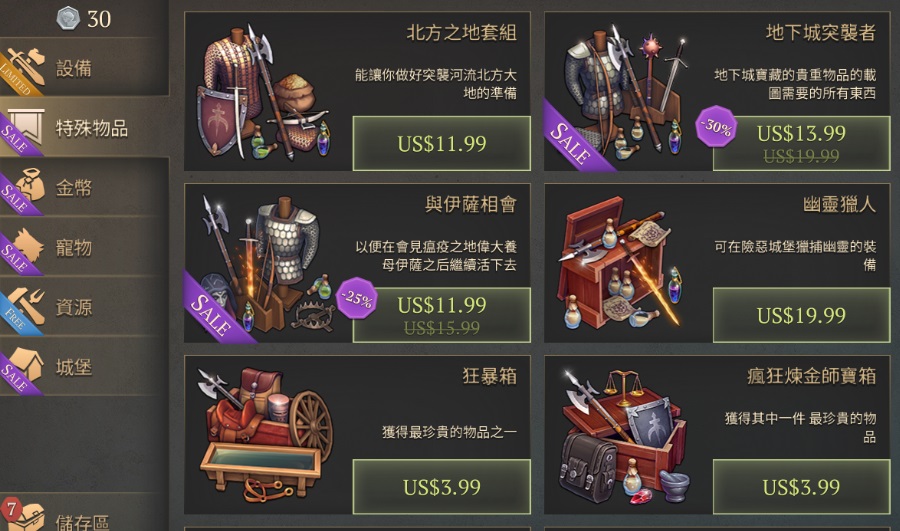Buy 北方之地套組 for US$11.99
Image resolution: width=900 pixels, height=531 pixels.
[x=441, y=144]
